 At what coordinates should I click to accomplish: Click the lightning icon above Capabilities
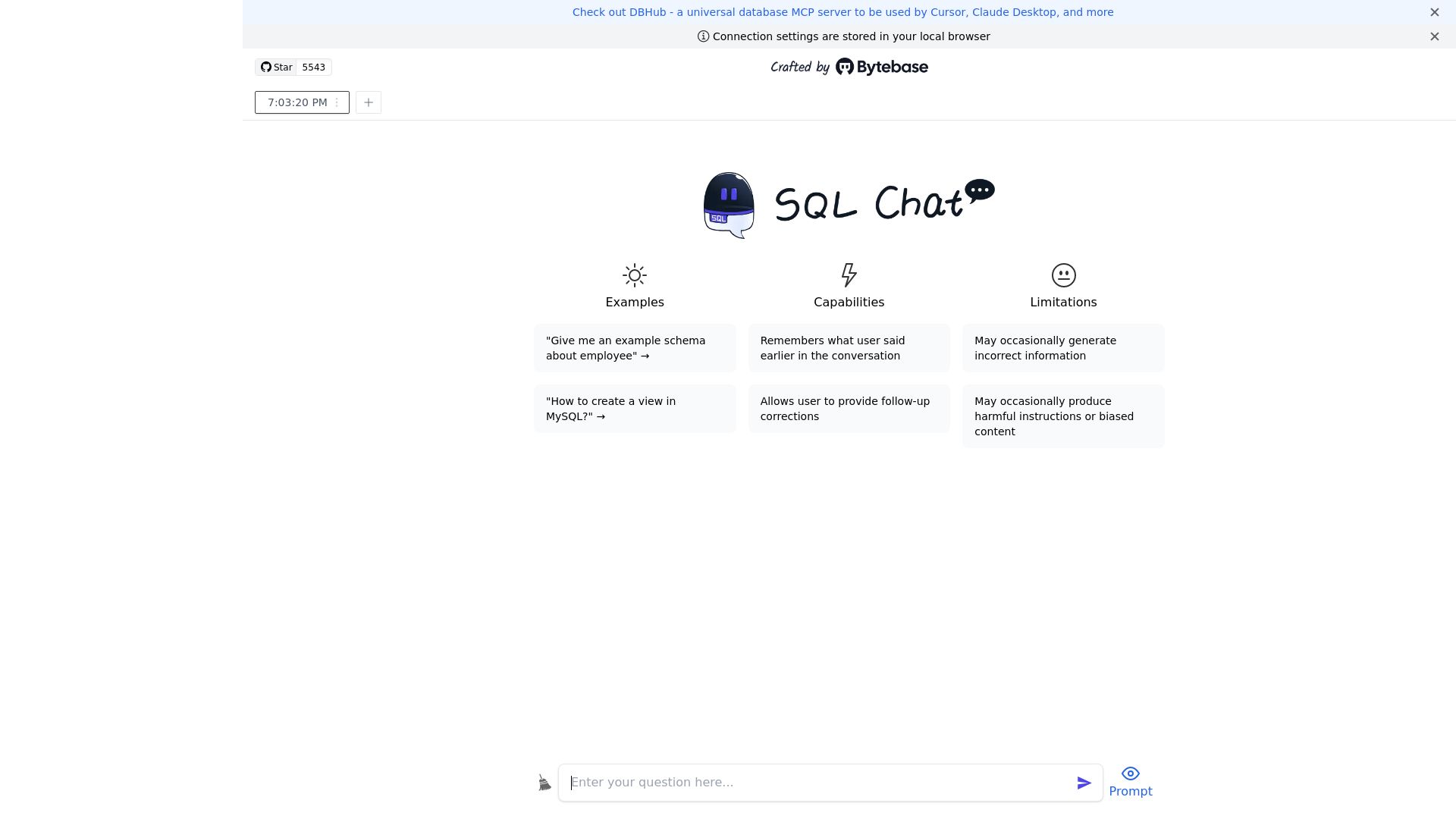click(849, 275)
